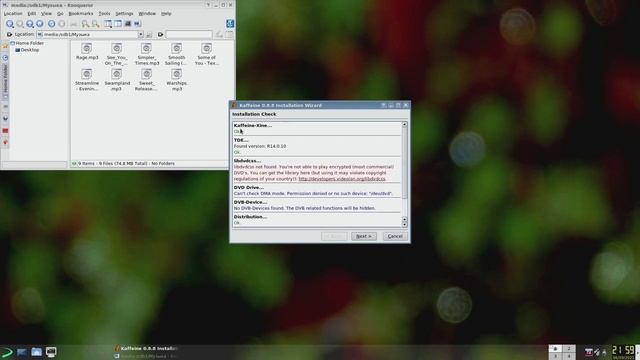Click Next in the Kaffeine wizard
640x360 pixels.
click(x=364, y=236)
